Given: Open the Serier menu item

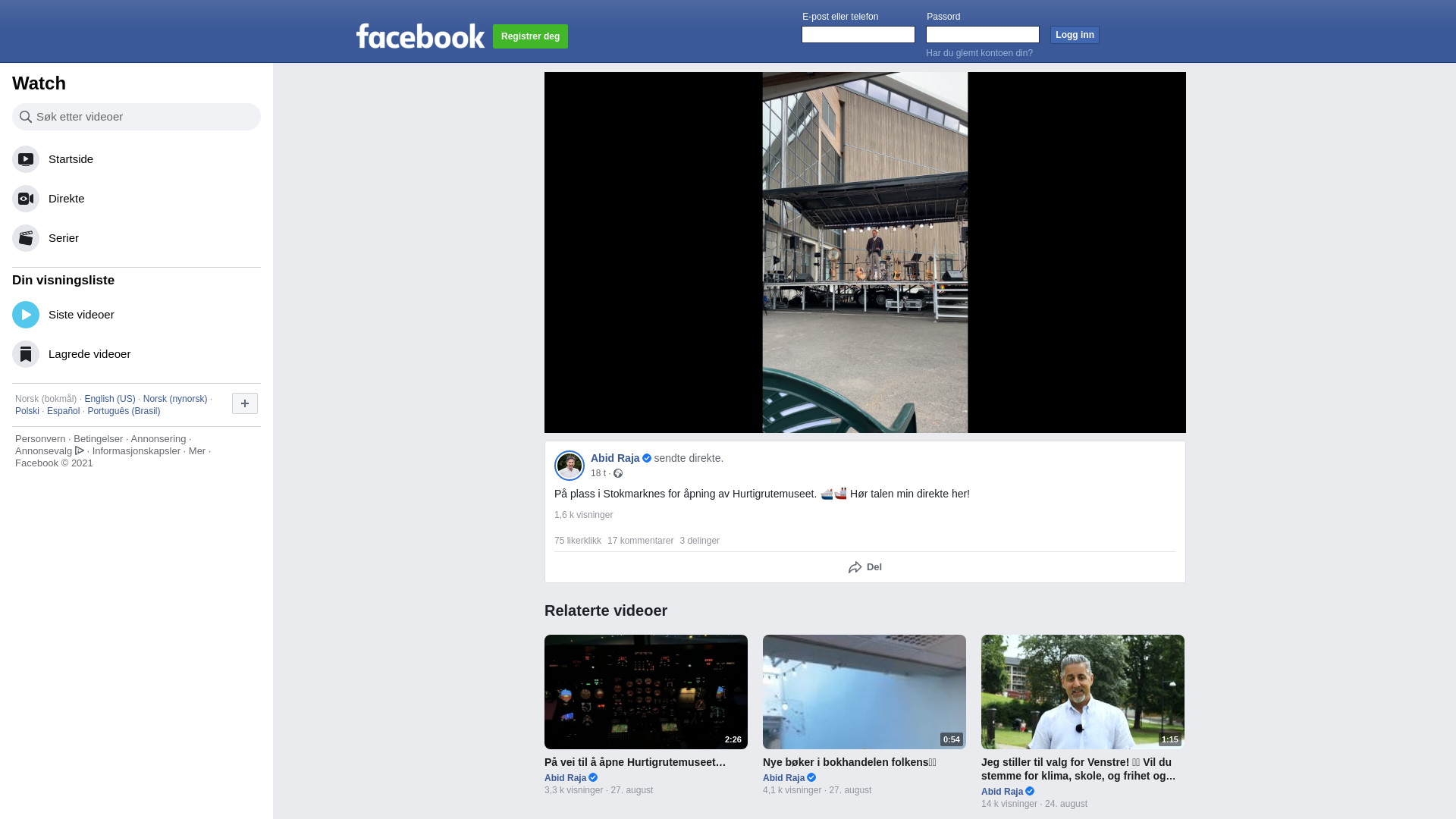Looking at the screenshot, I should point(136,238).
